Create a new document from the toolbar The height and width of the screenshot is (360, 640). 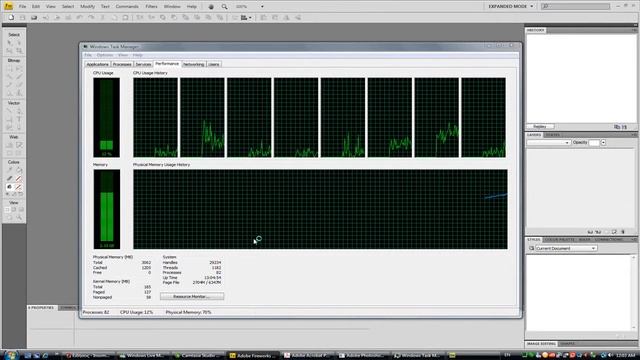click(x=11, y=18)
